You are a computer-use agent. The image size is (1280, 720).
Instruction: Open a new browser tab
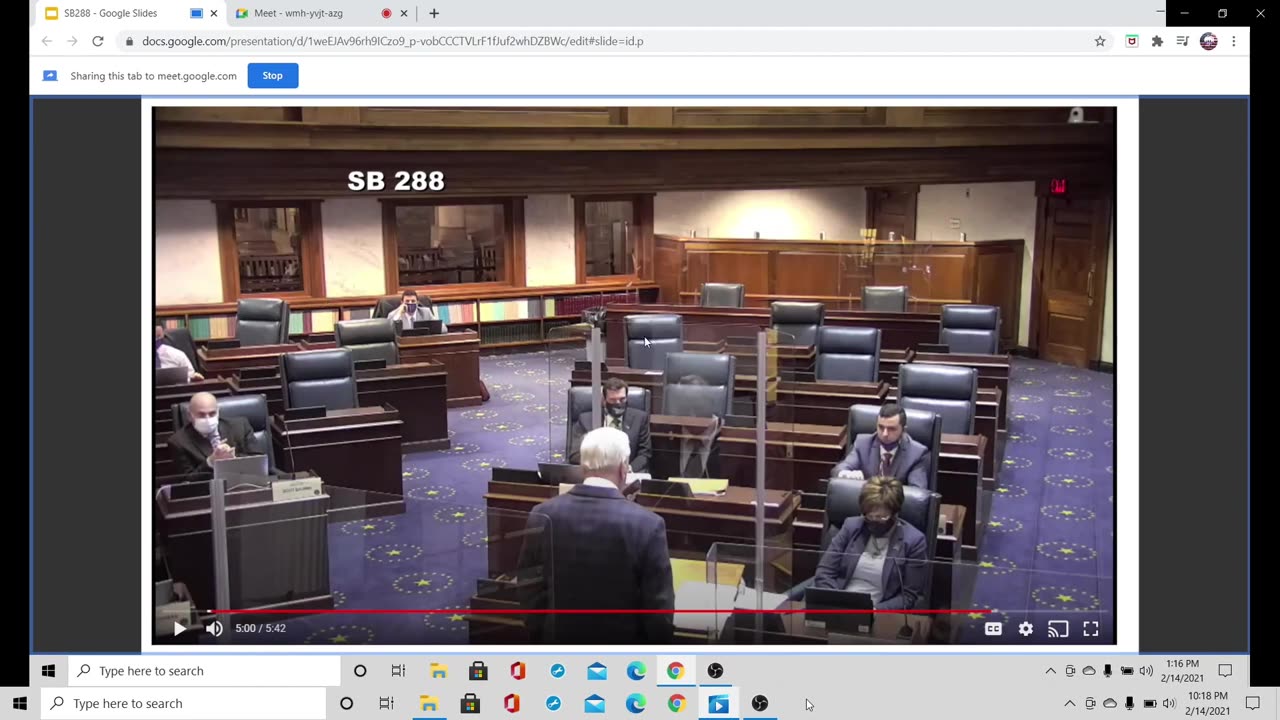click(433, 13)
